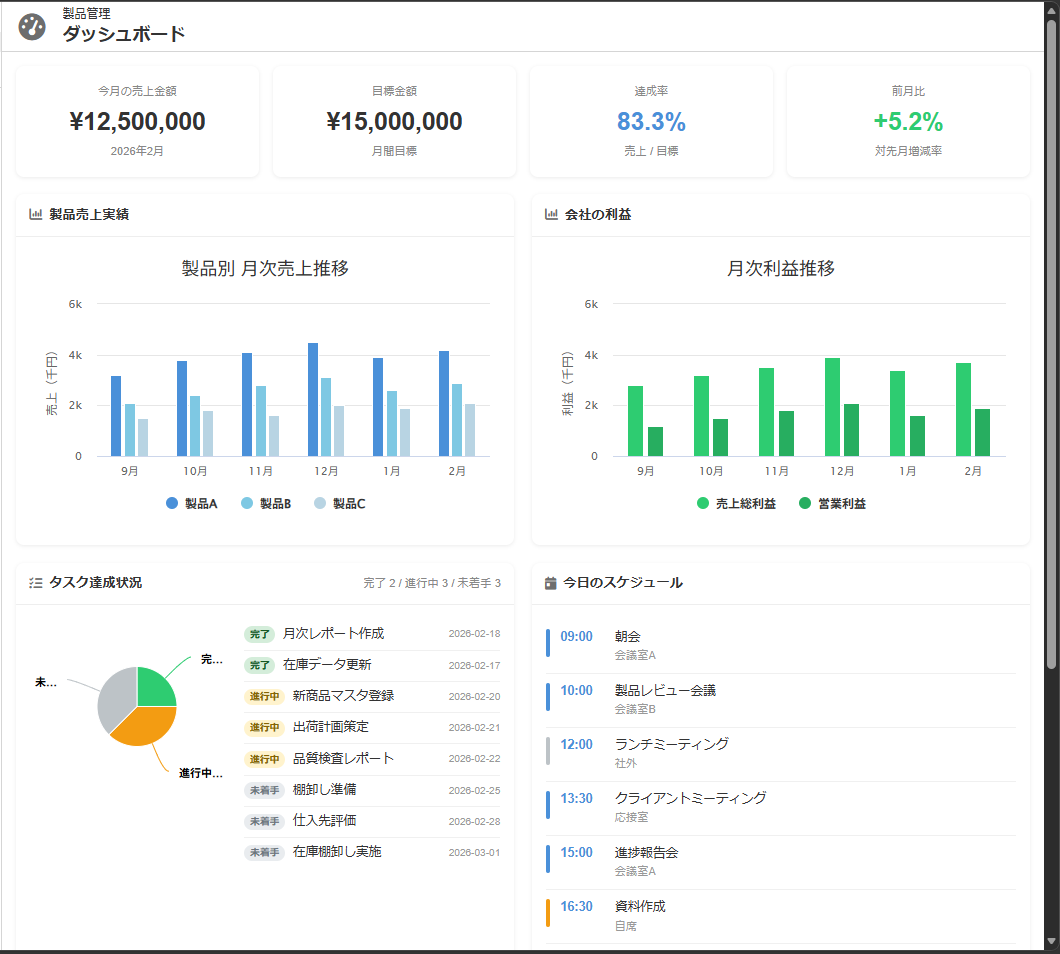Toggle 製品B legend marker
Image resolution: width=1060 pixels, height=954 pixels.
pos(247,503)
